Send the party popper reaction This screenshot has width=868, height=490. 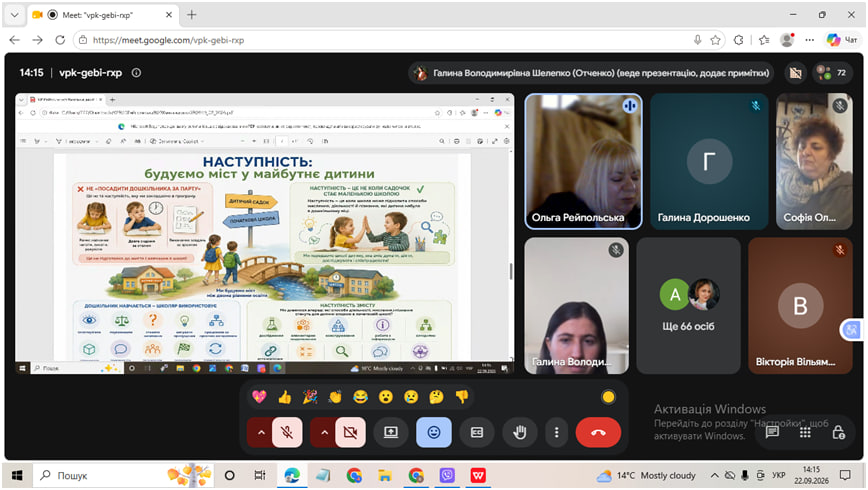pyautogui.click(x=310, y=396)
